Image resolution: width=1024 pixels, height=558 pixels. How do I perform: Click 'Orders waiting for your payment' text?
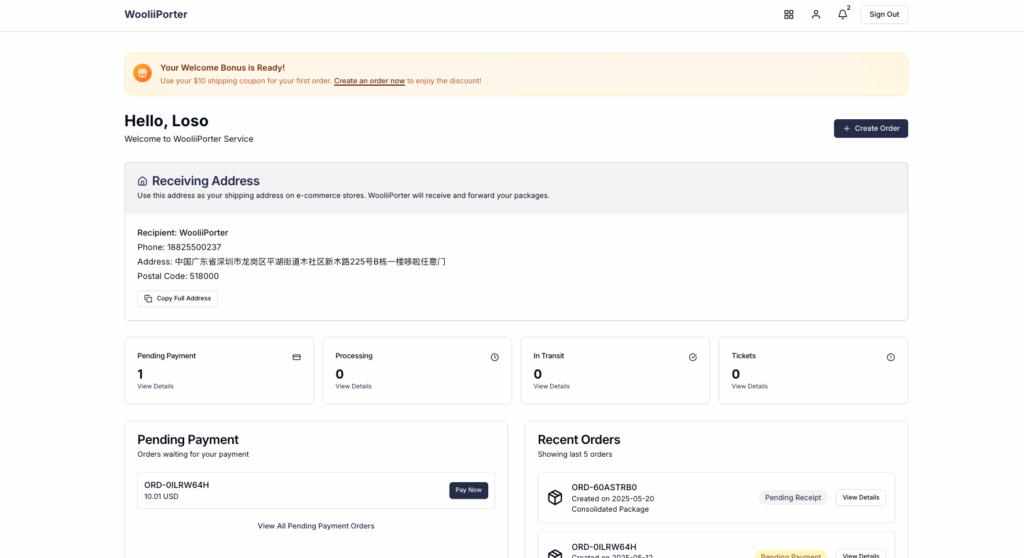(193, 454)
